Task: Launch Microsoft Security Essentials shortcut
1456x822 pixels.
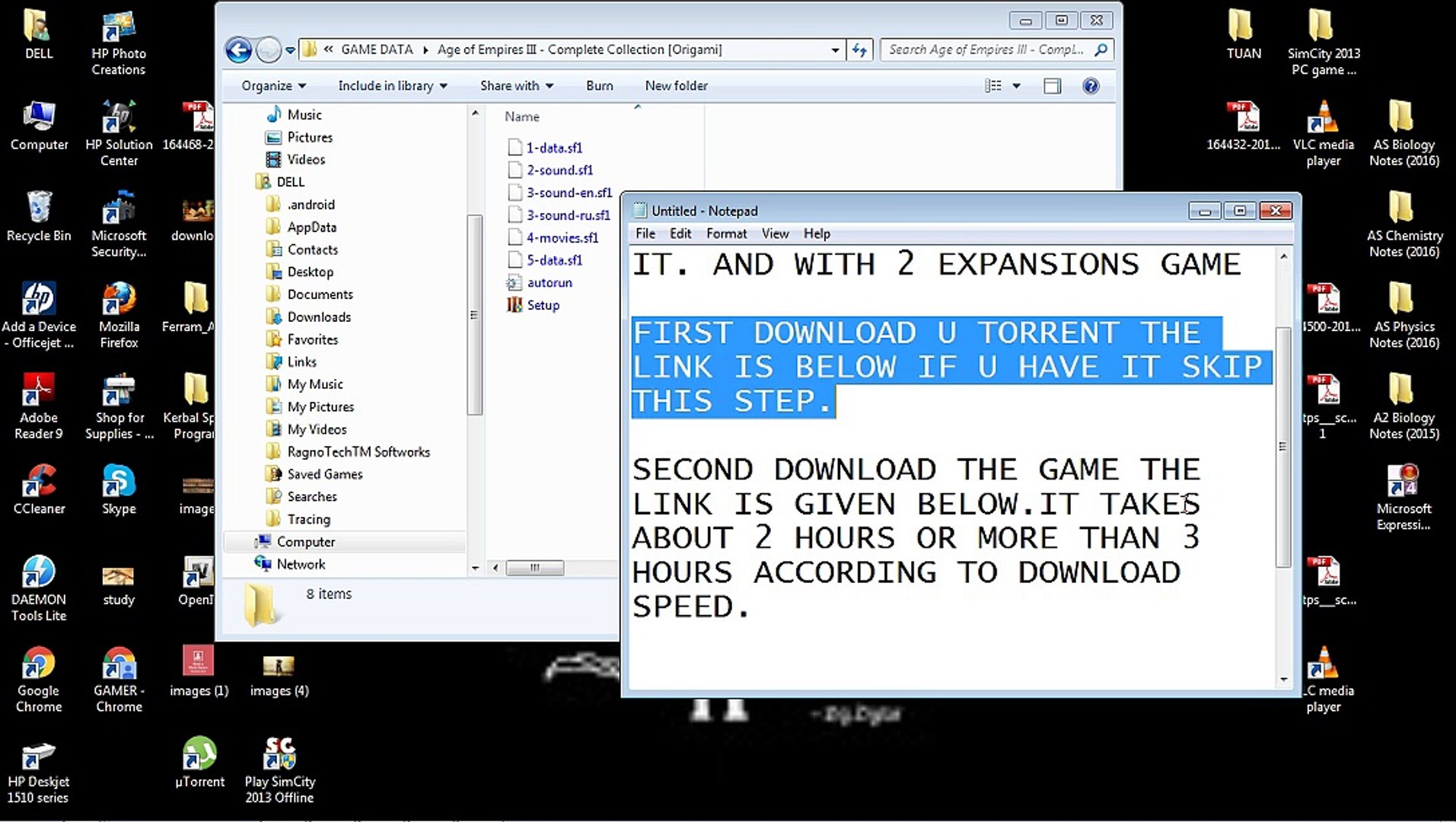Action: [x=119, y=225]
